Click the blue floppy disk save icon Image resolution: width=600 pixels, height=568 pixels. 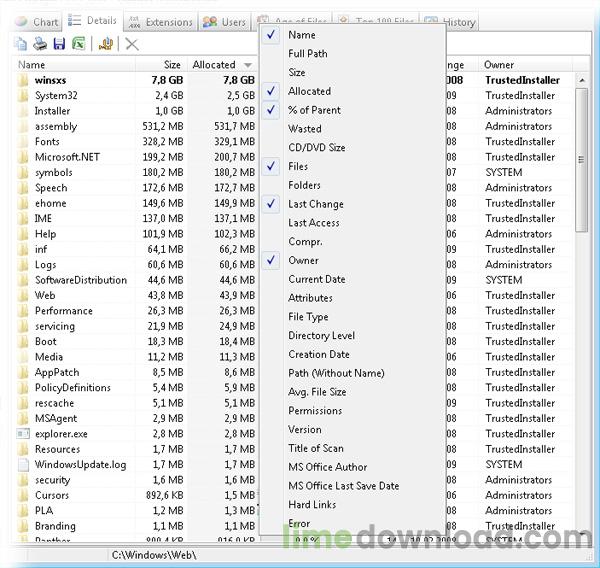pyautogui.click(x=59, y=44)
